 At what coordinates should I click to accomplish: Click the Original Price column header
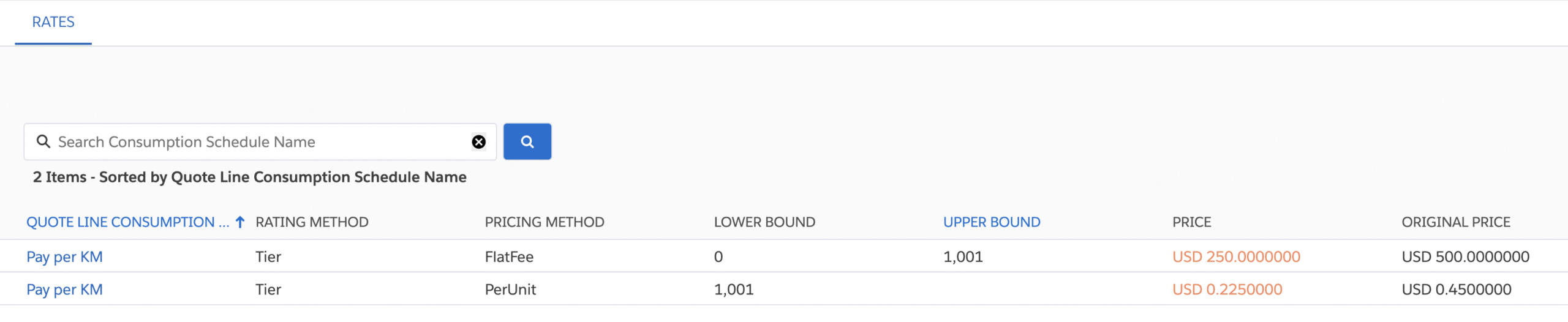click(1456, 222)
